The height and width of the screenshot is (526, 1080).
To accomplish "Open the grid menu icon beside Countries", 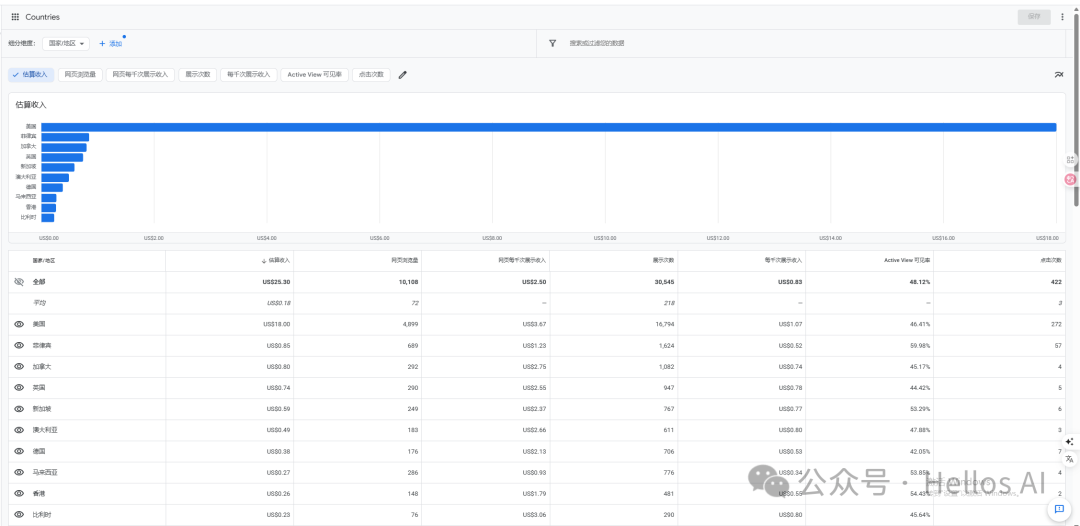I will pyautogui.click(x=15, y=17).
